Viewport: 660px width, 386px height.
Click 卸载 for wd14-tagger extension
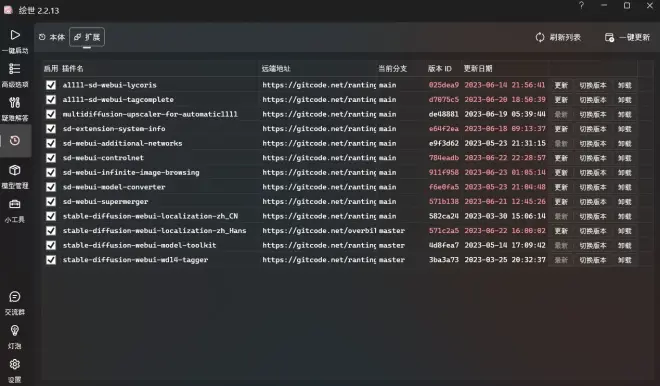(x=625, y=260)
